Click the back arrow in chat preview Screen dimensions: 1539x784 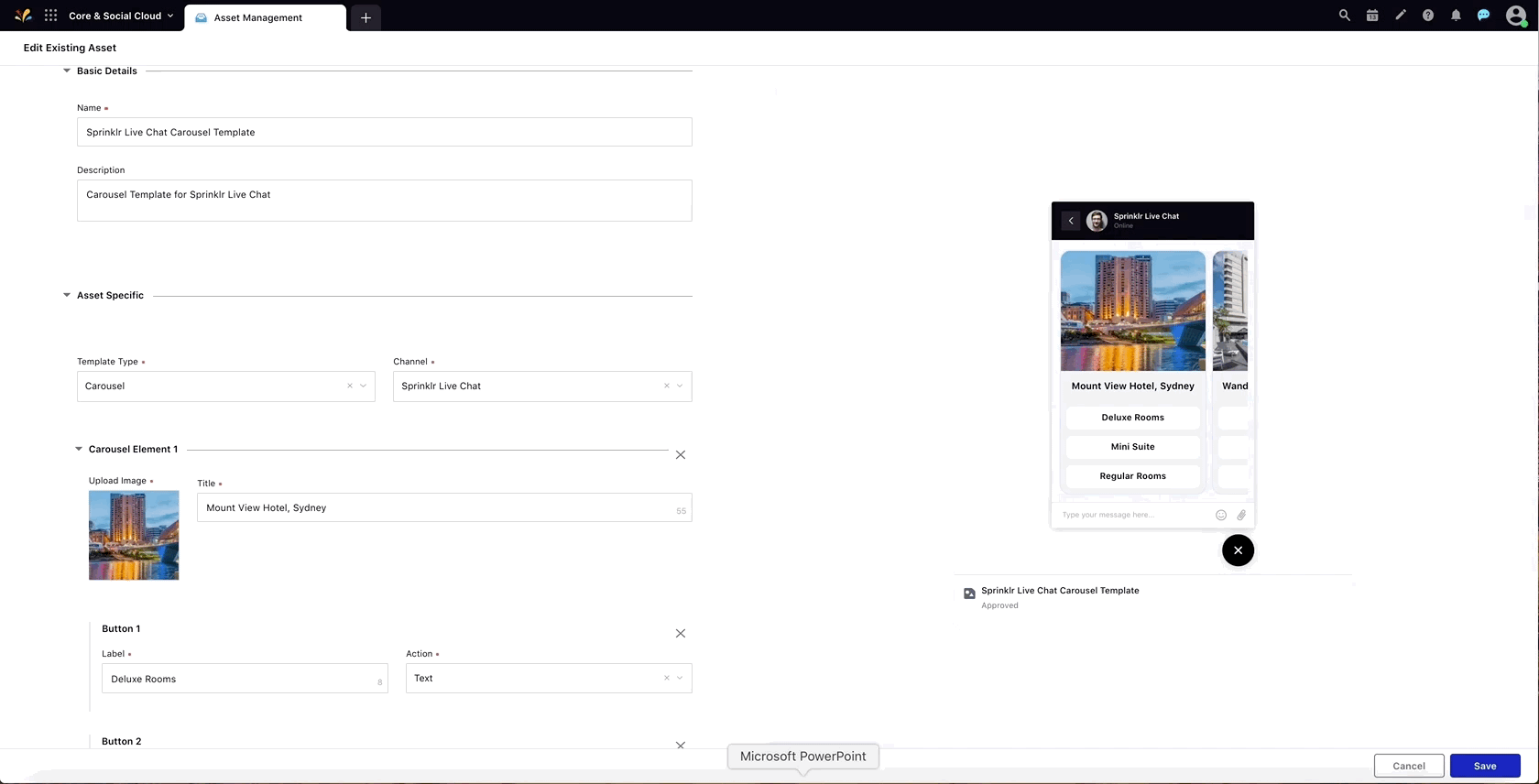[x=1071, y=221]
